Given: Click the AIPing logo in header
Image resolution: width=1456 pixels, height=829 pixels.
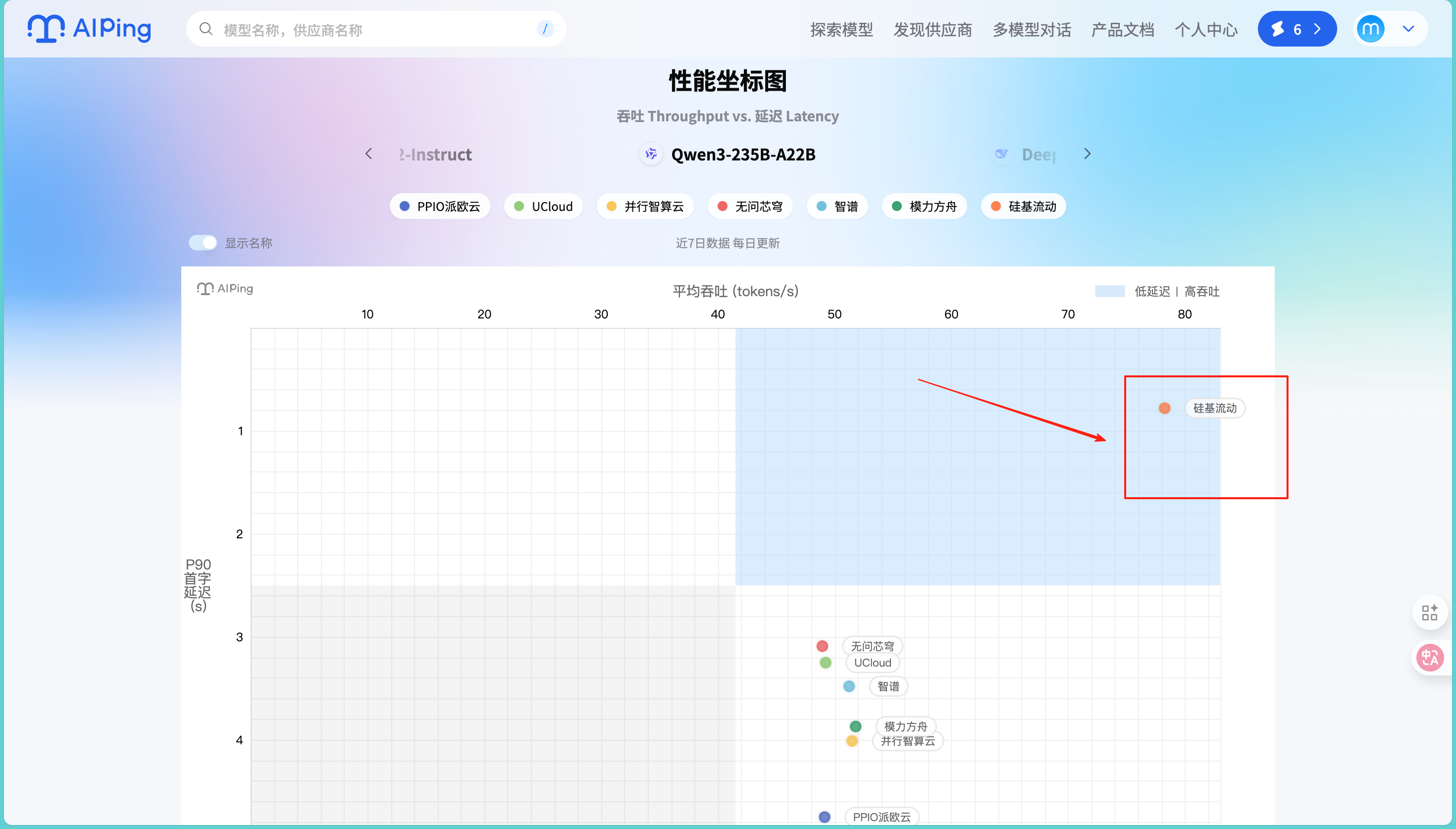Looking at the screenshot, I should tap(89, 28).
